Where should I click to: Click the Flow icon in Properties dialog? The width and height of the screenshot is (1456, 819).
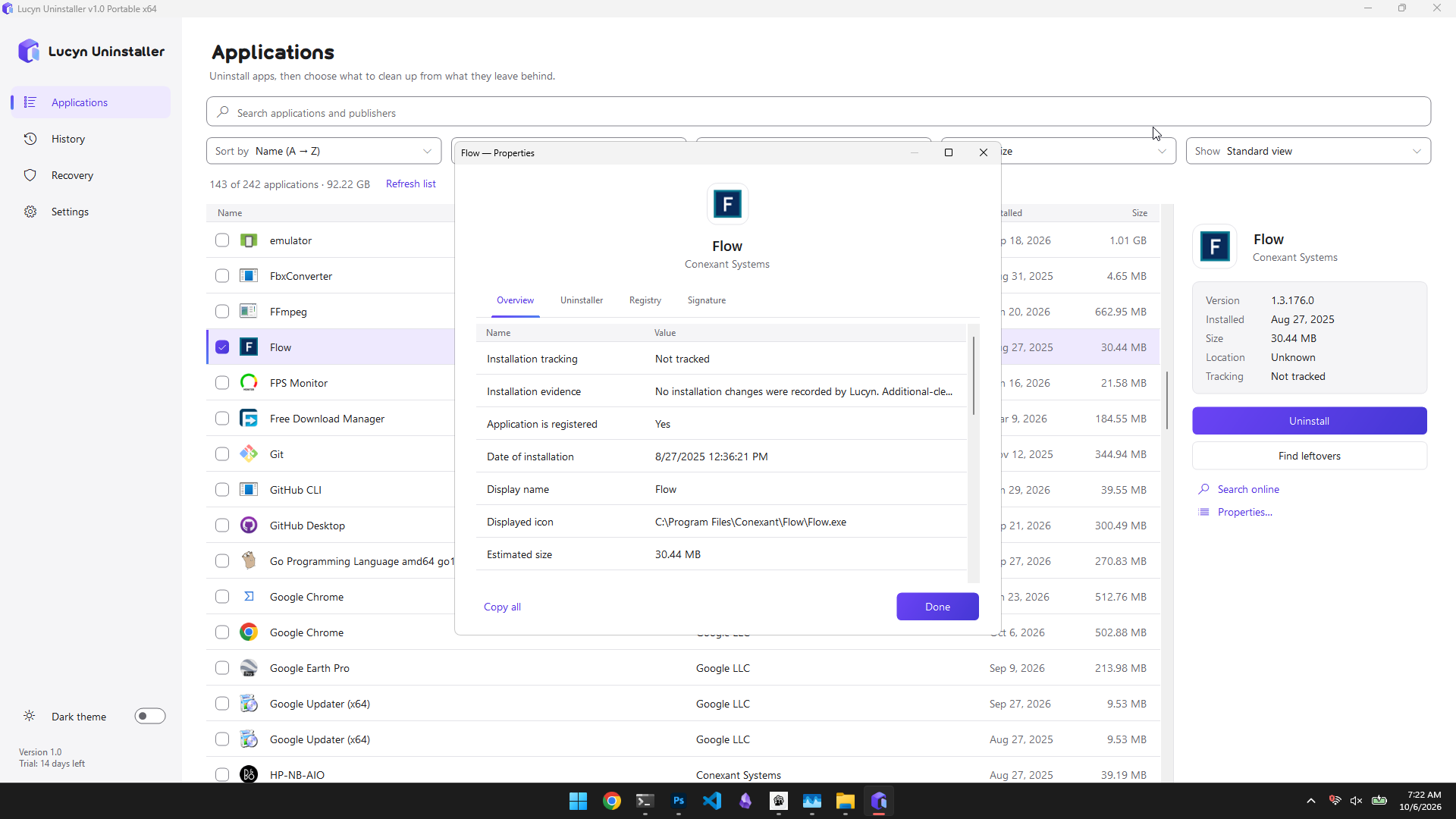(727, 204)
